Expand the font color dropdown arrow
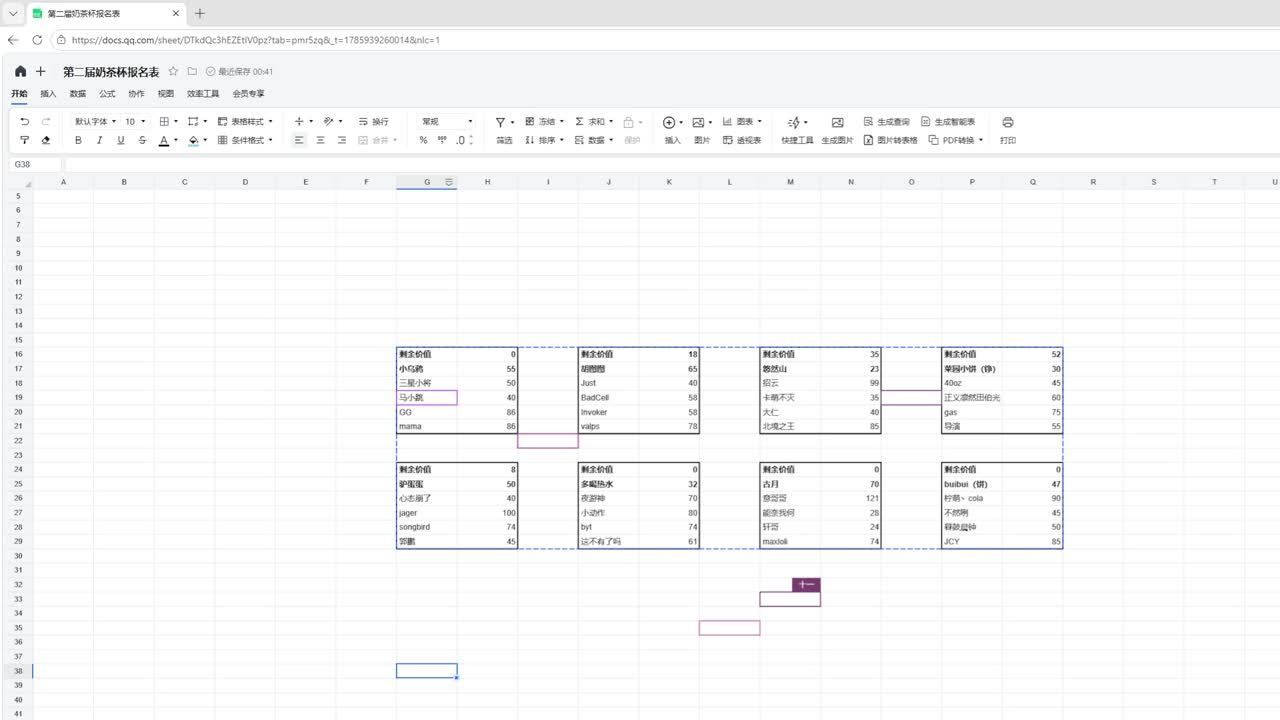The width and height of the screenshot is (1280, 720). [x=176, y=141]
